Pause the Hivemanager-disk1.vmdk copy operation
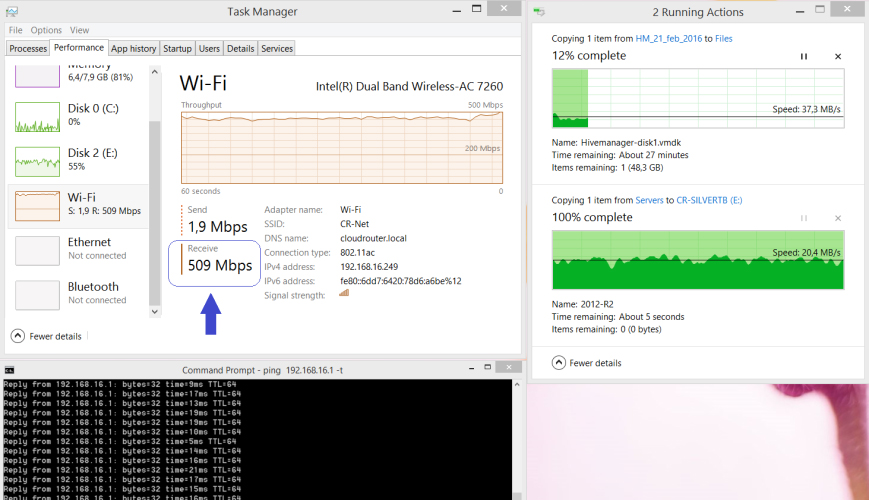Image resolution: width=869 pixels, height=500 pixels. coord(804,57)
